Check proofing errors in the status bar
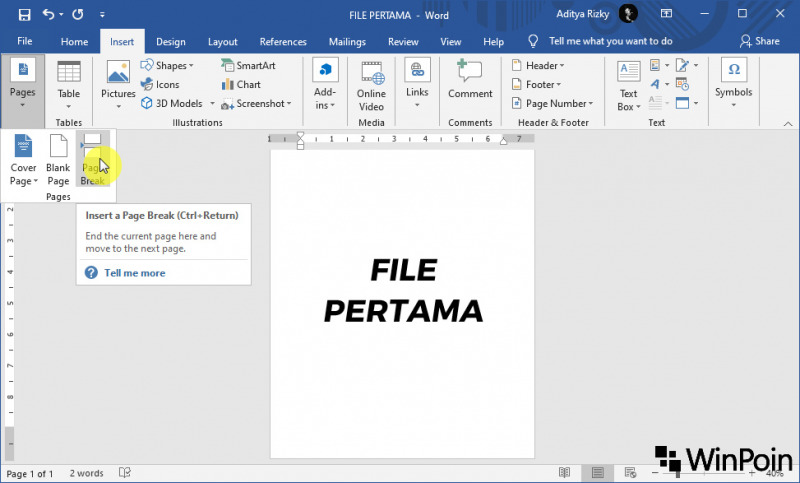Image resolution: width=800 pixels, height=483 pixels. [124, 473]
